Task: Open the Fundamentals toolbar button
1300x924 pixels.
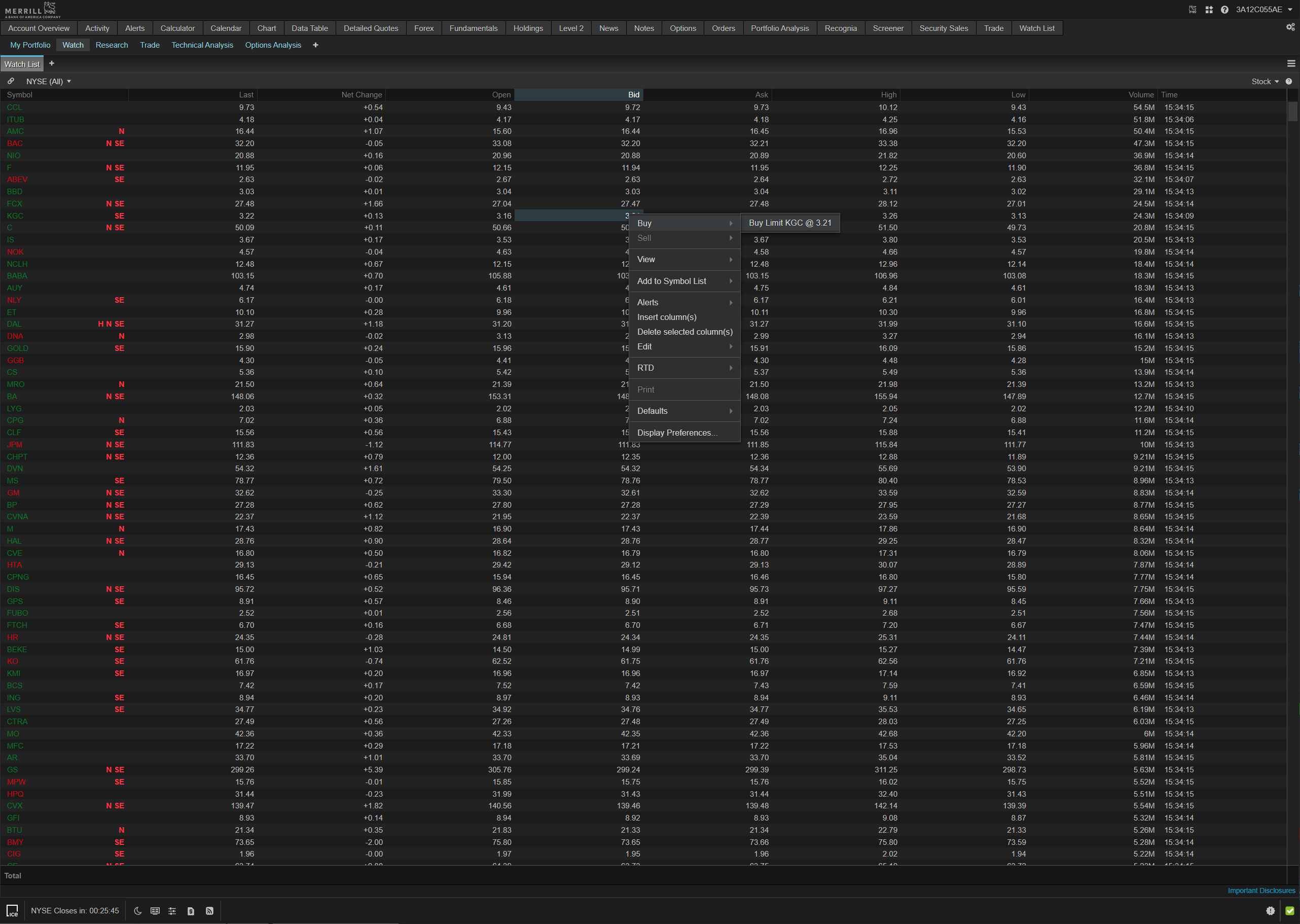Action: click(x=473, y=28)
